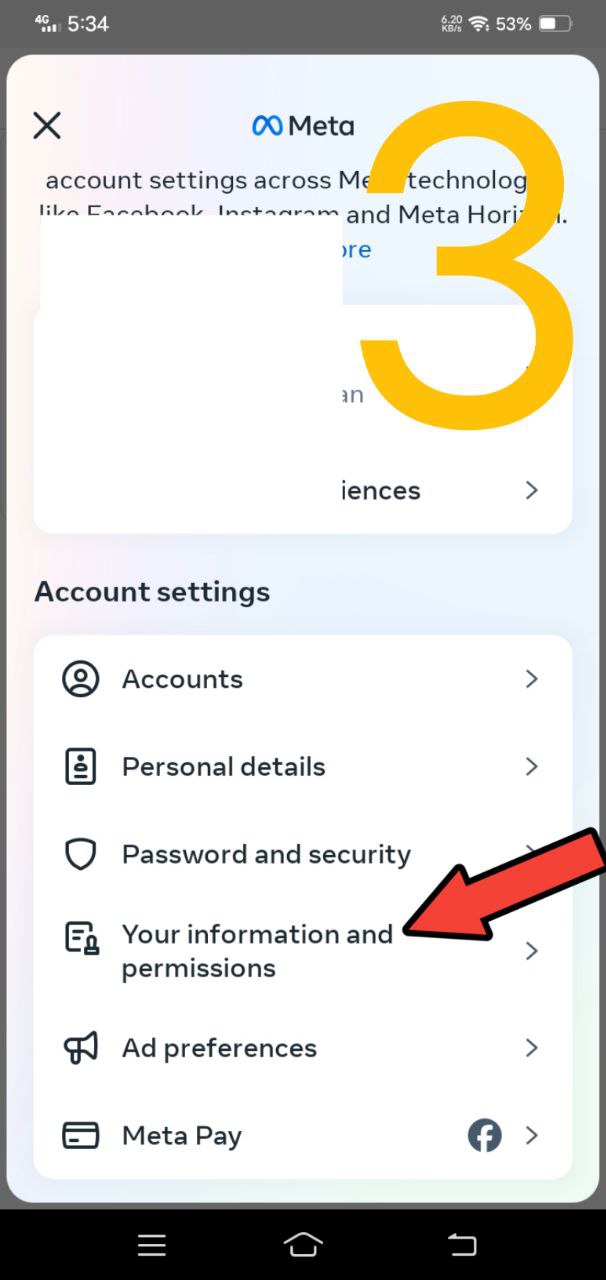This screenshot has width=606, height=1280.
Task: Close the Meta Accounts Center panel
Action: pyautogui.click(x=47, y=125)
